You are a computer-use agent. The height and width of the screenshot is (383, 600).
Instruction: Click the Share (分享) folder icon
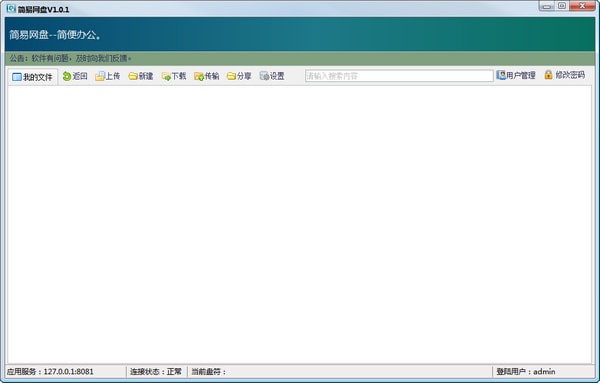231,76
